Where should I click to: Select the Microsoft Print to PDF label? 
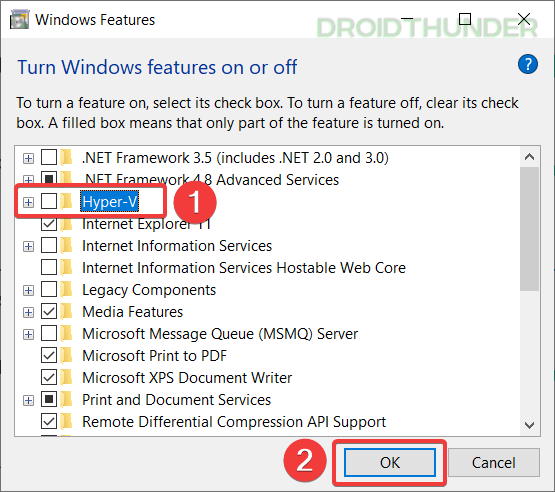pyautogui.click(x=154, y=356)
